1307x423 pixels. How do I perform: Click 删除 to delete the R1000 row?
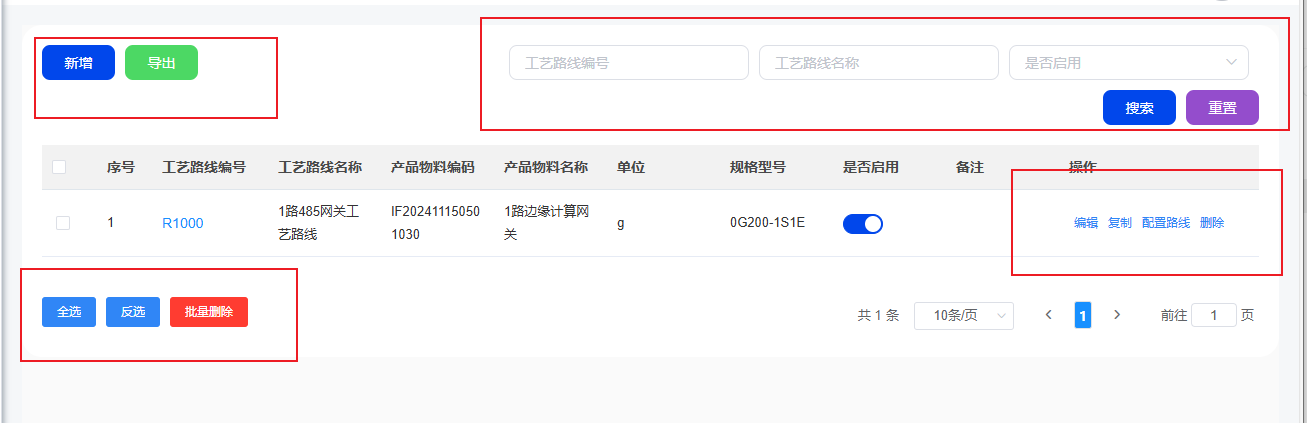1212,223
